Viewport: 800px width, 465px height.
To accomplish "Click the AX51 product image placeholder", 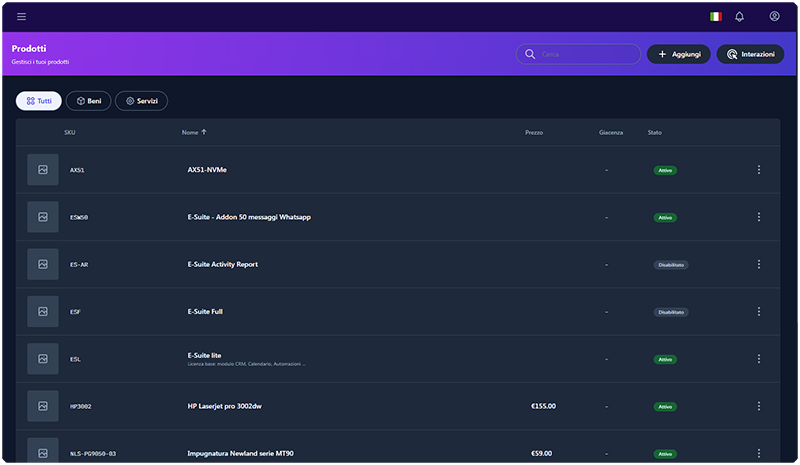I will (x=43, y=170).
